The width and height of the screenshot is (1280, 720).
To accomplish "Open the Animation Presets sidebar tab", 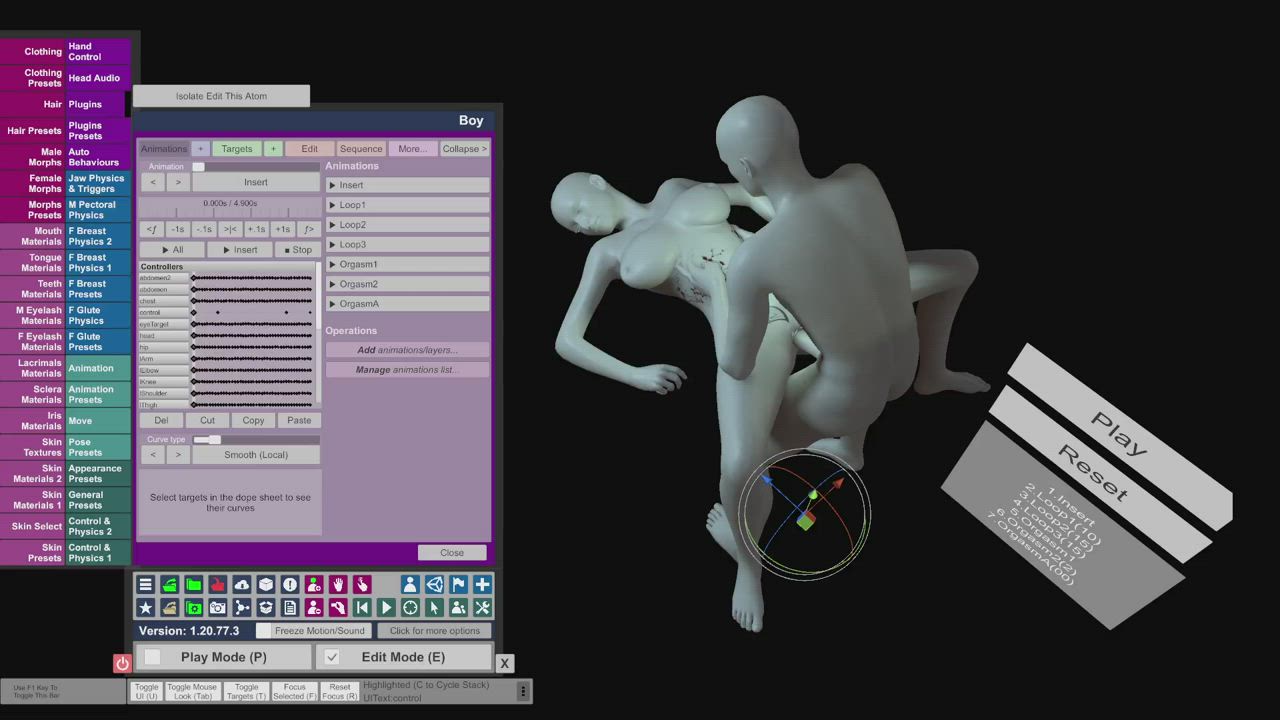I will [97, 394].
